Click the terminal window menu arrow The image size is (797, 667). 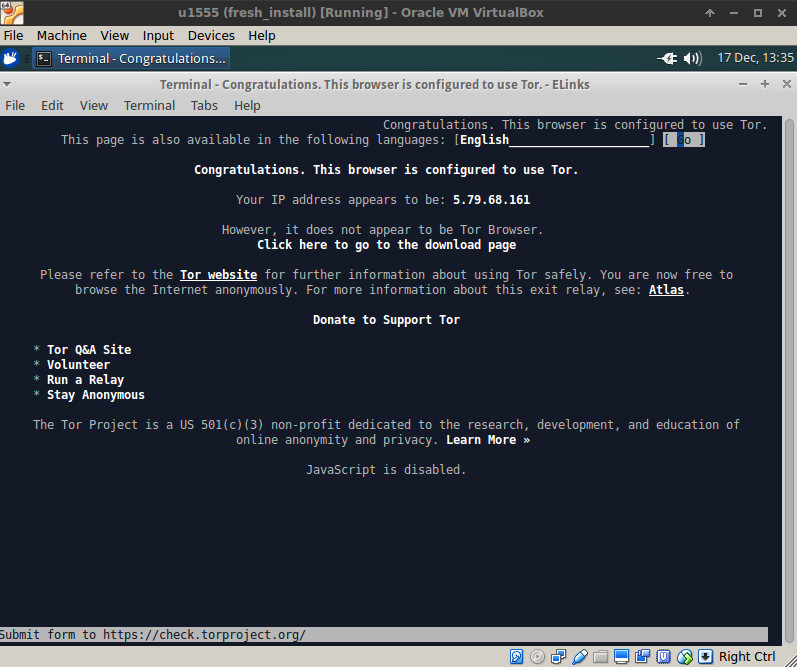tap(7, 84)
